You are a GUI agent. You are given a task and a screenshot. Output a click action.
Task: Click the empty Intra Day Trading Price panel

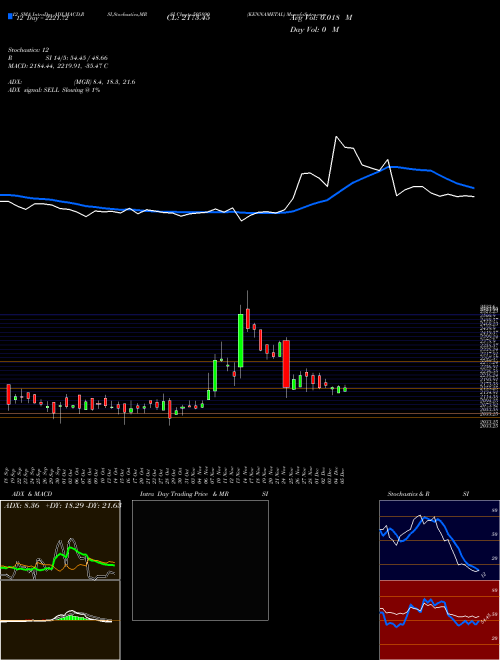[200, 560]
